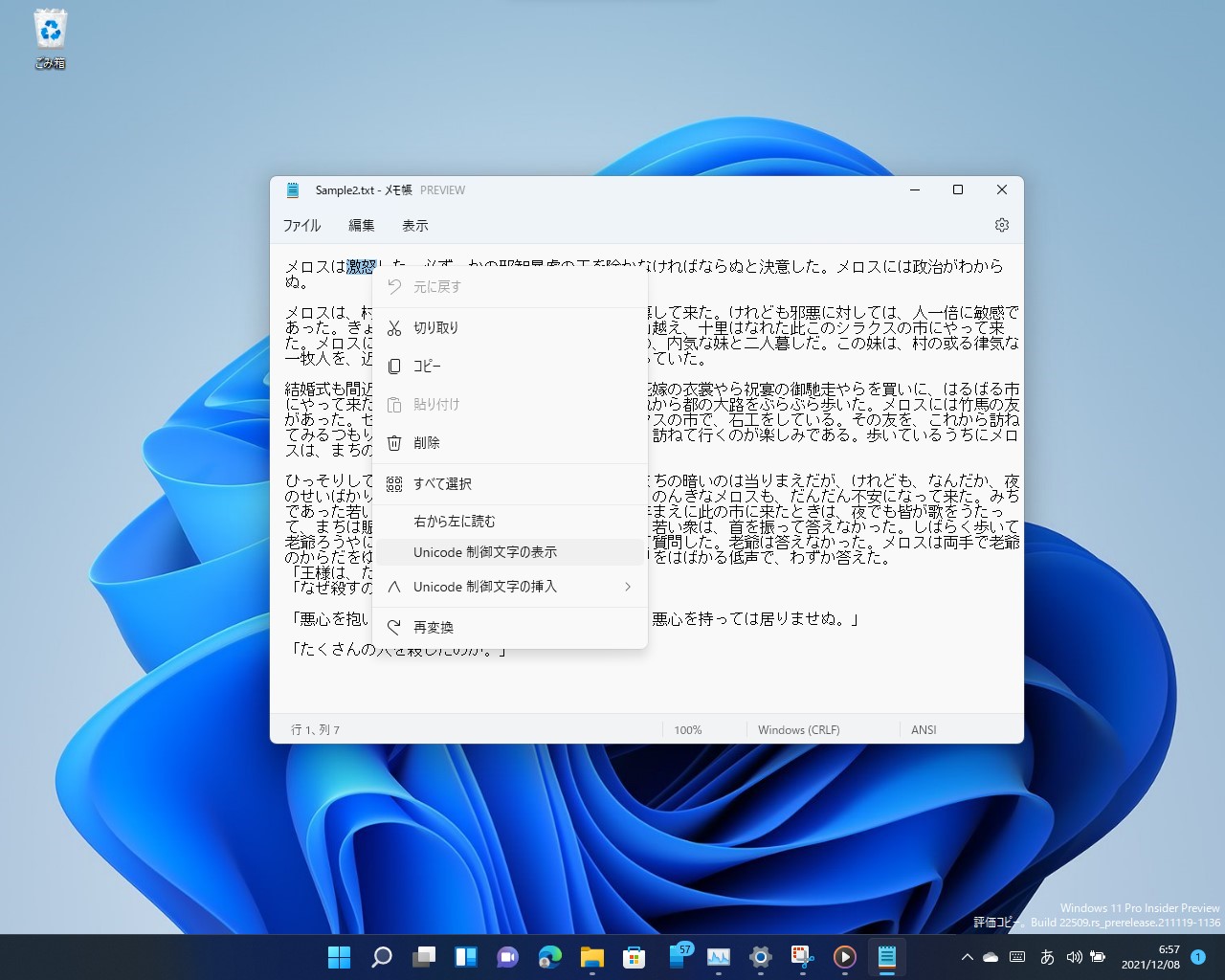
Task: Open the ごみ箱 Recycle Bin desktop icon
Action: (50, 40)
